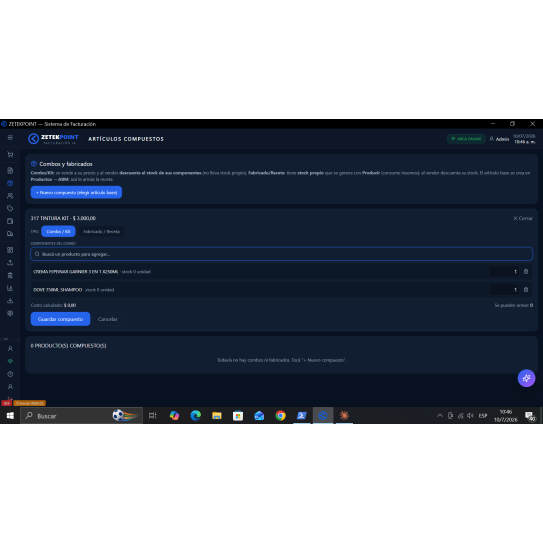Delete the DOVE 750ML SHAMPOO component
The width and height of the screenshot is (543, 543).
526,290
